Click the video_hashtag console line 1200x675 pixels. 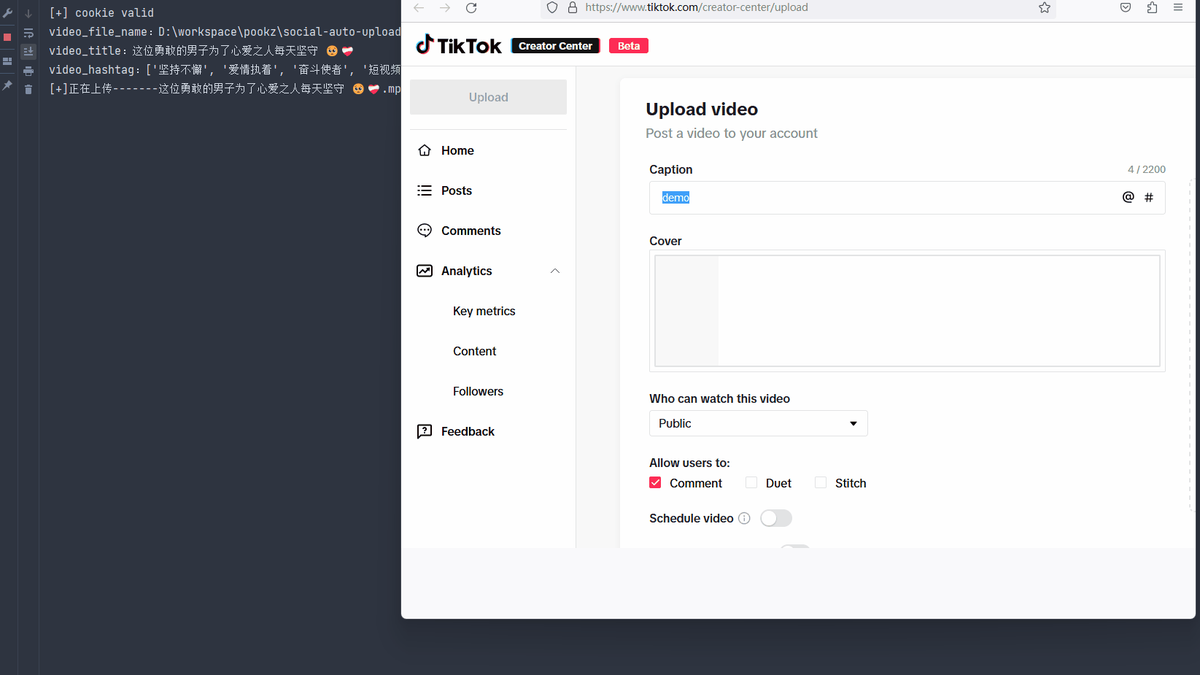click(x=224, y=70)
